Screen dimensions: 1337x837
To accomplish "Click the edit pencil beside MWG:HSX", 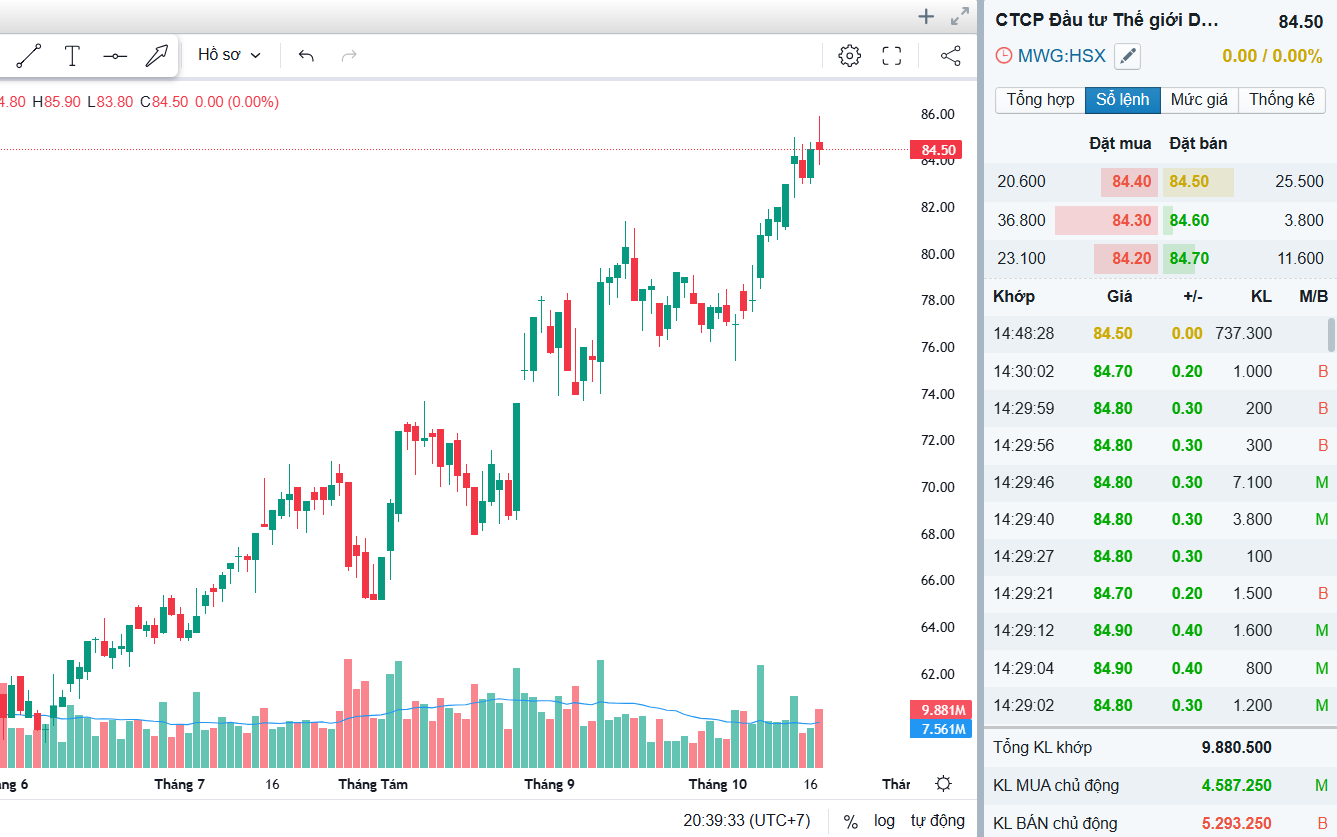I will coord(1127,56).
